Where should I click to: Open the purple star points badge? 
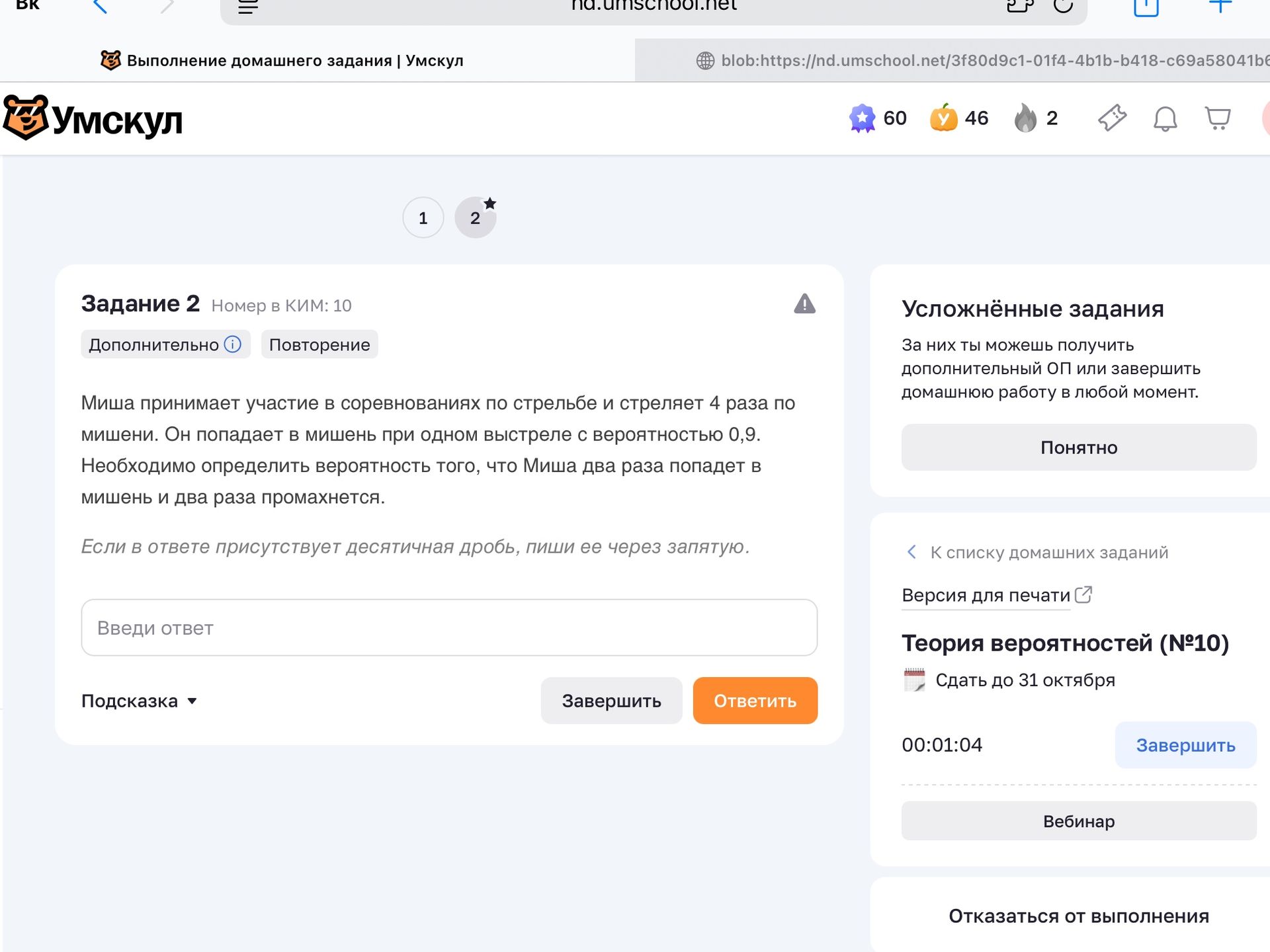pyautogui.click(x=862, y=119)
